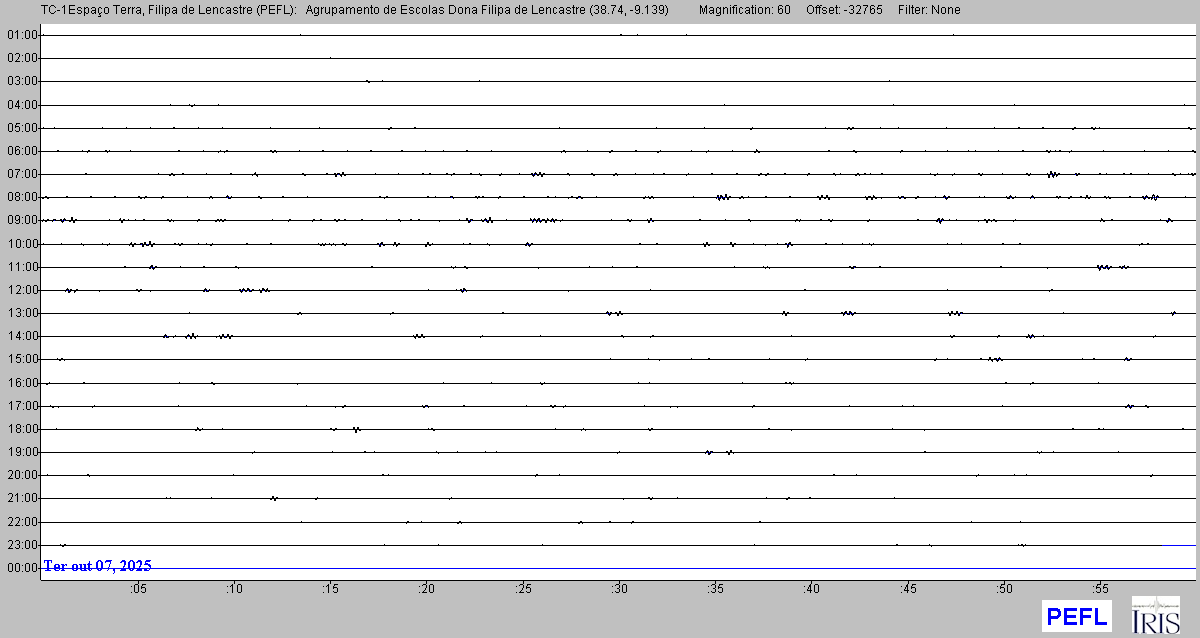Click the date label Ter out 07, 2025
Screen dimensions: 1200x638
97,566
